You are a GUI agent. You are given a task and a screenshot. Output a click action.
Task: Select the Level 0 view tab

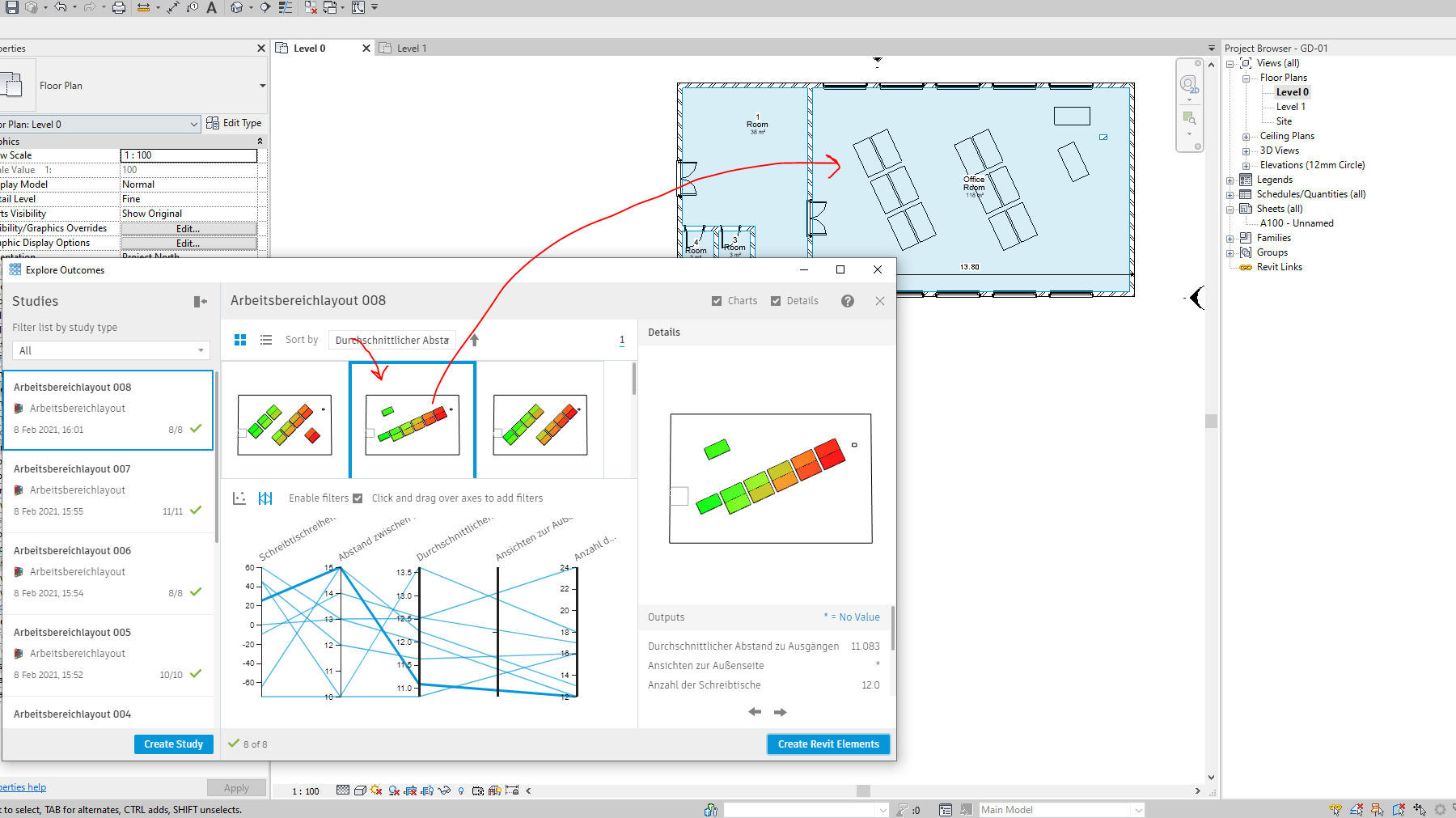[x=307, y=48]
